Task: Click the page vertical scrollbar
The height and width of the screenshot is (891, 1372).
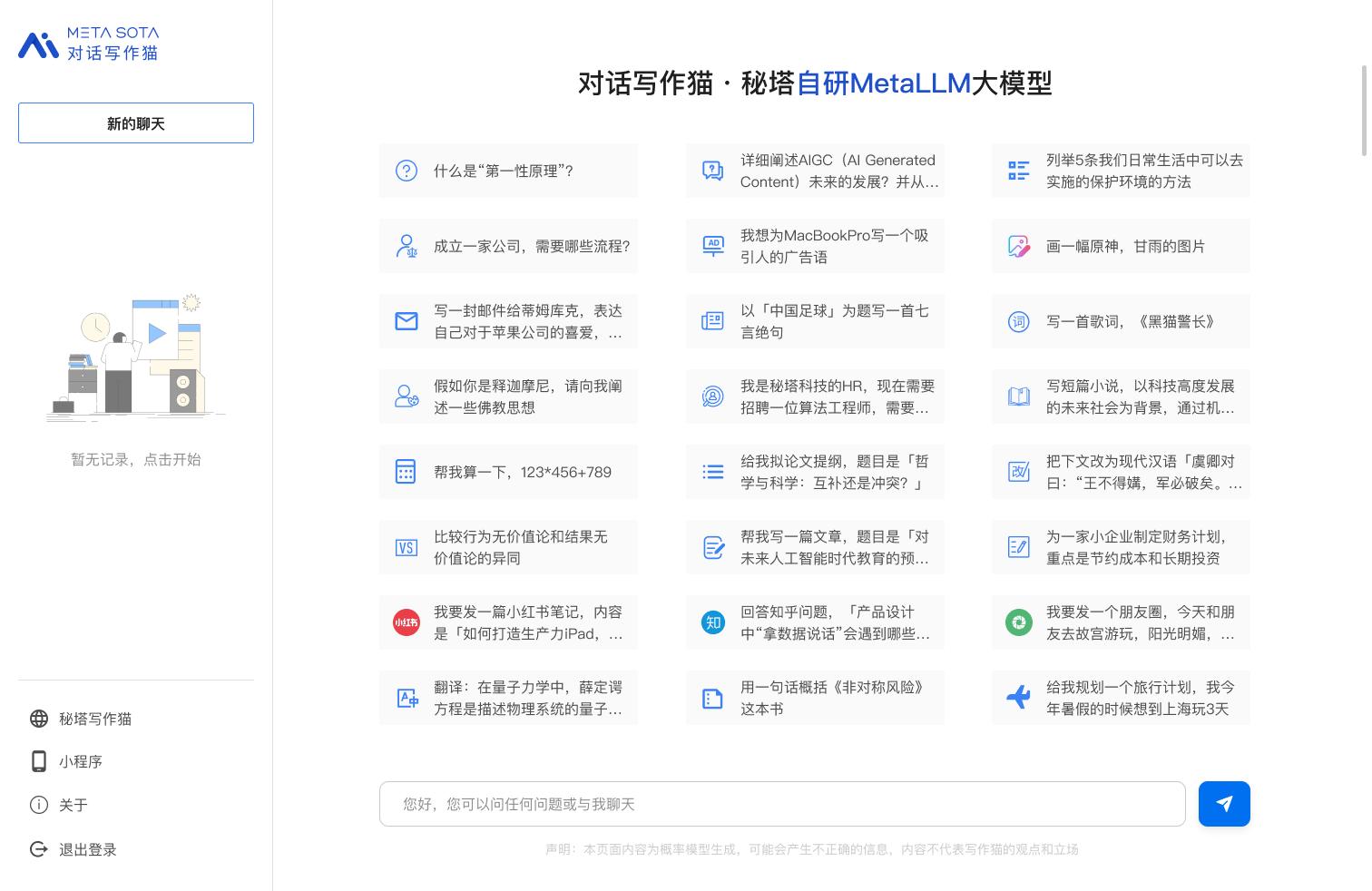Action: pos(1363,109)
